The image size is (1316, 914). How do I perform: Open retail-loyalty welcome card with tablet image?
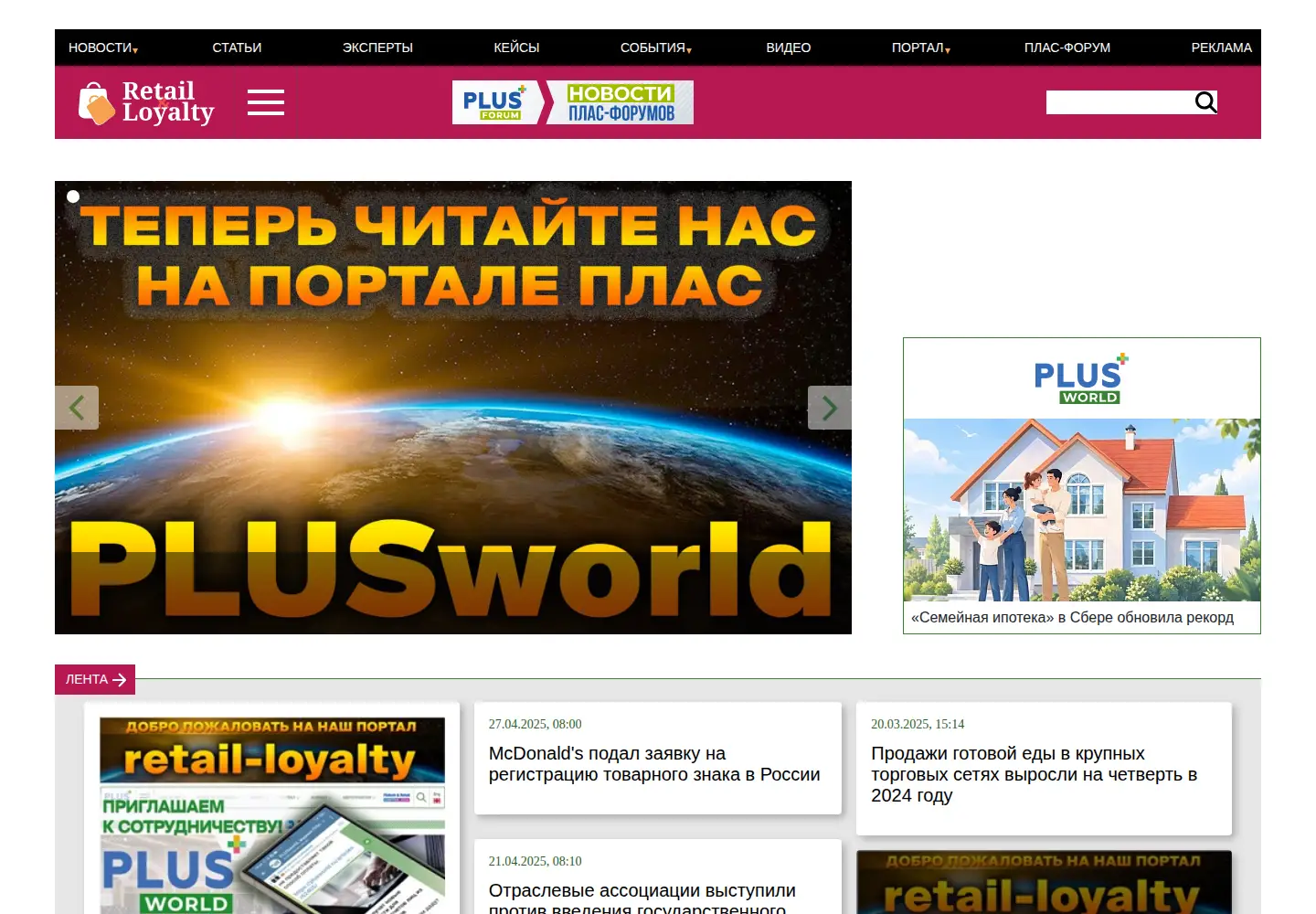point(272,815)
